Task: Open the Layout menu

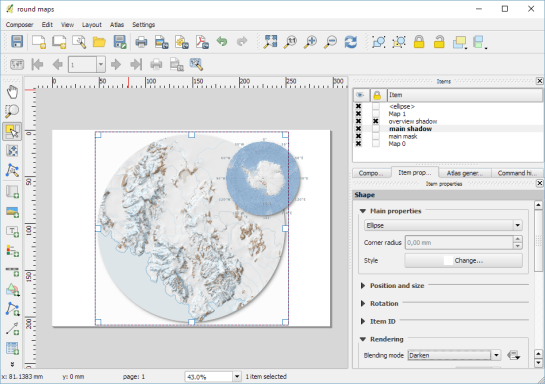Action: [x=92, y=25]
